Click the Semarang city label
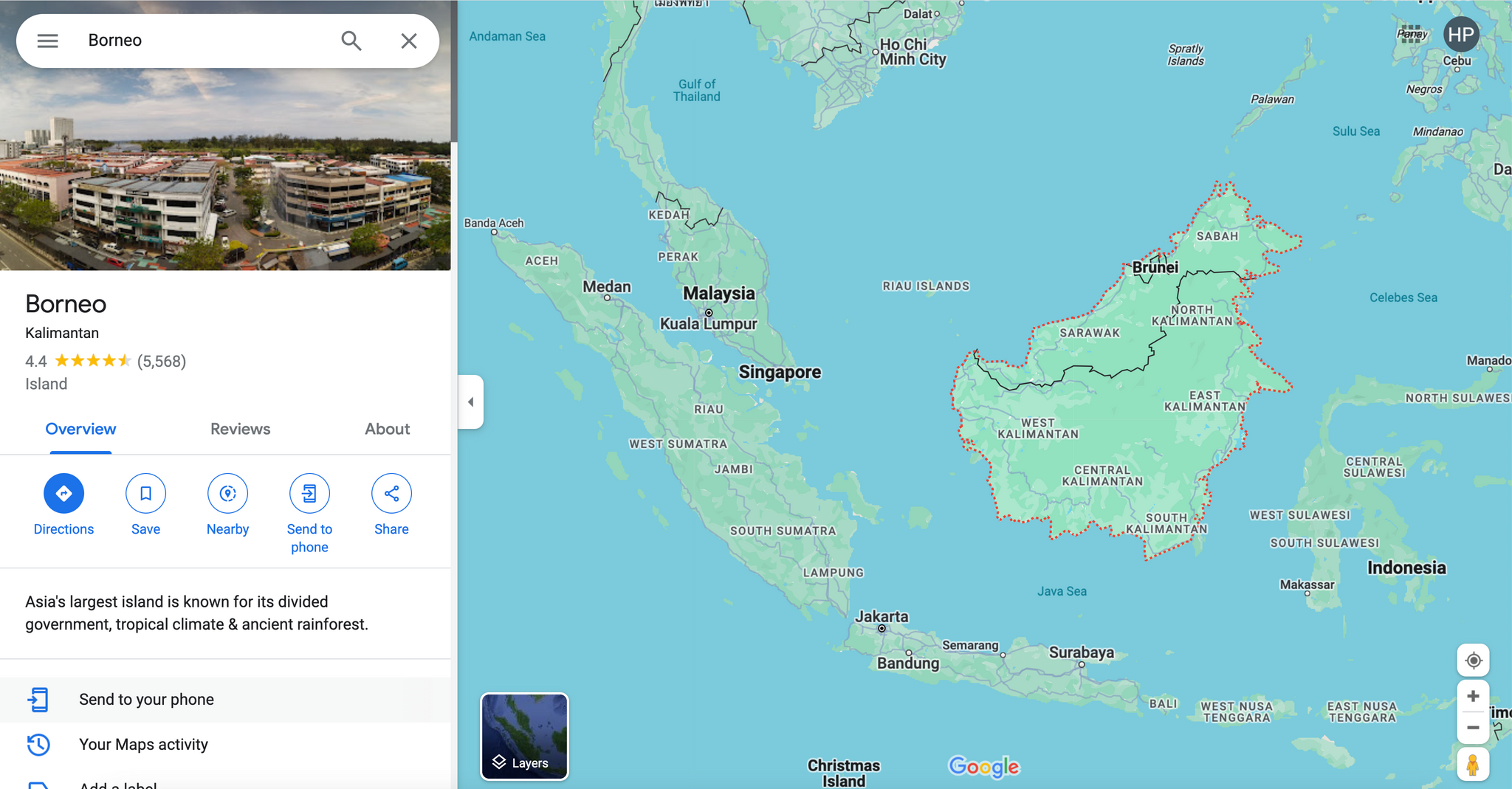 [970, 645]
